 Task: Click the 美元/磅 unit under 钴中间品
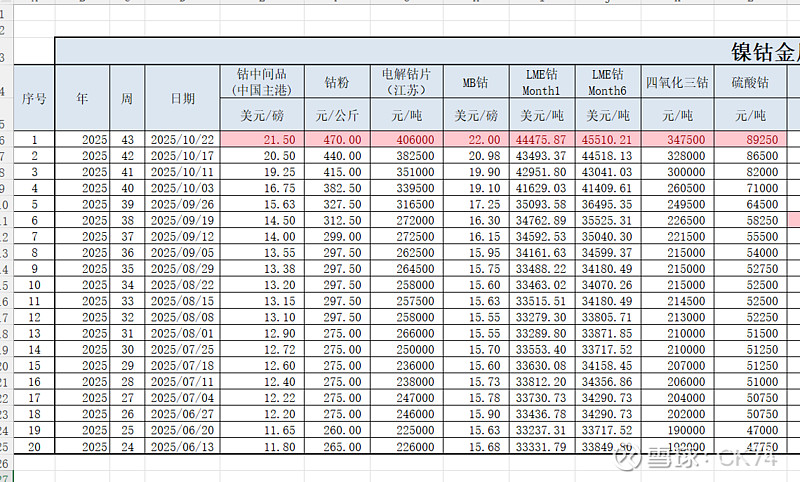point(262,115)
